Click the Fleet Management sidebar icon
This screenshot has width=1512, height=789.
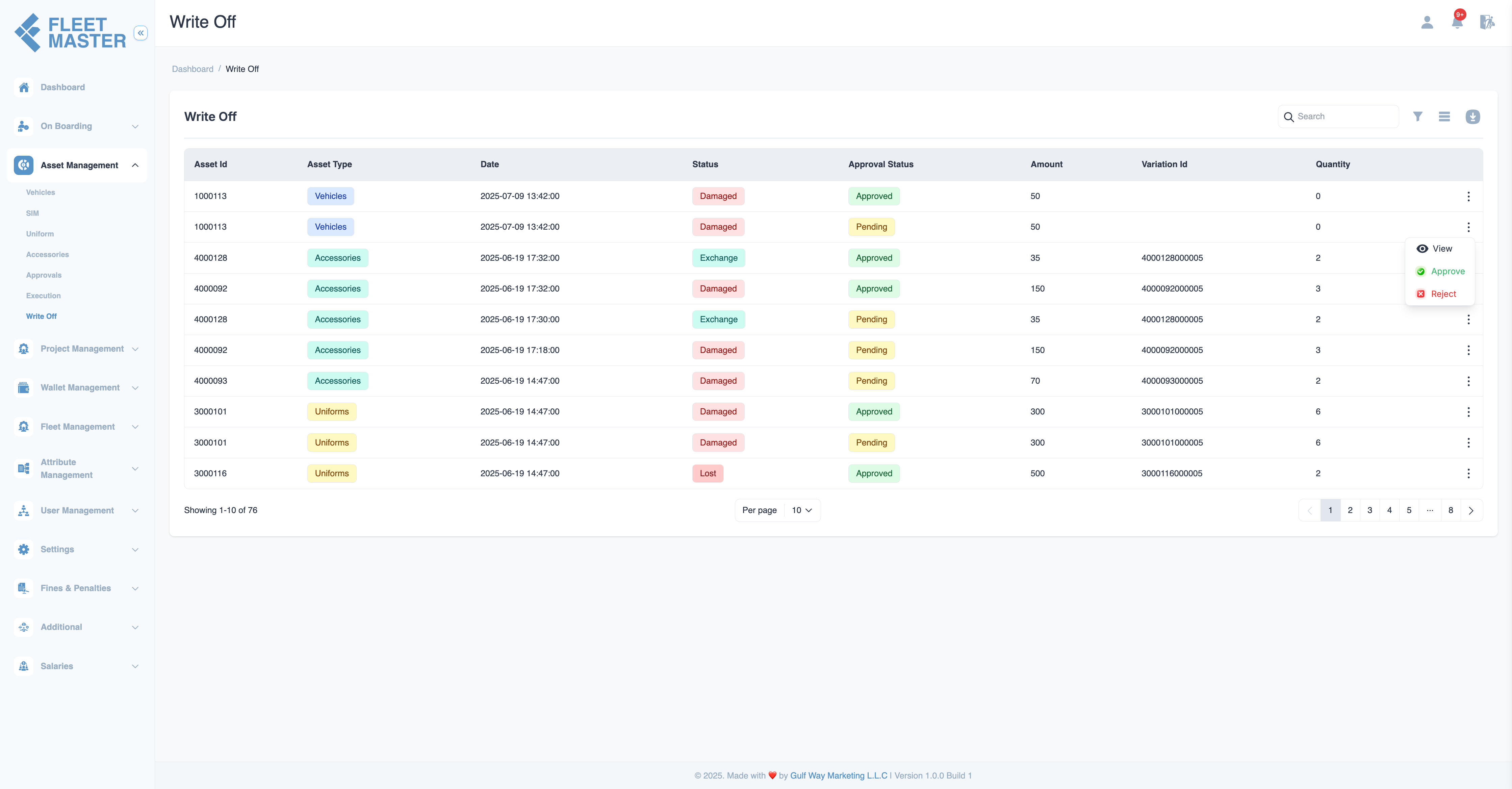(24, 427)
